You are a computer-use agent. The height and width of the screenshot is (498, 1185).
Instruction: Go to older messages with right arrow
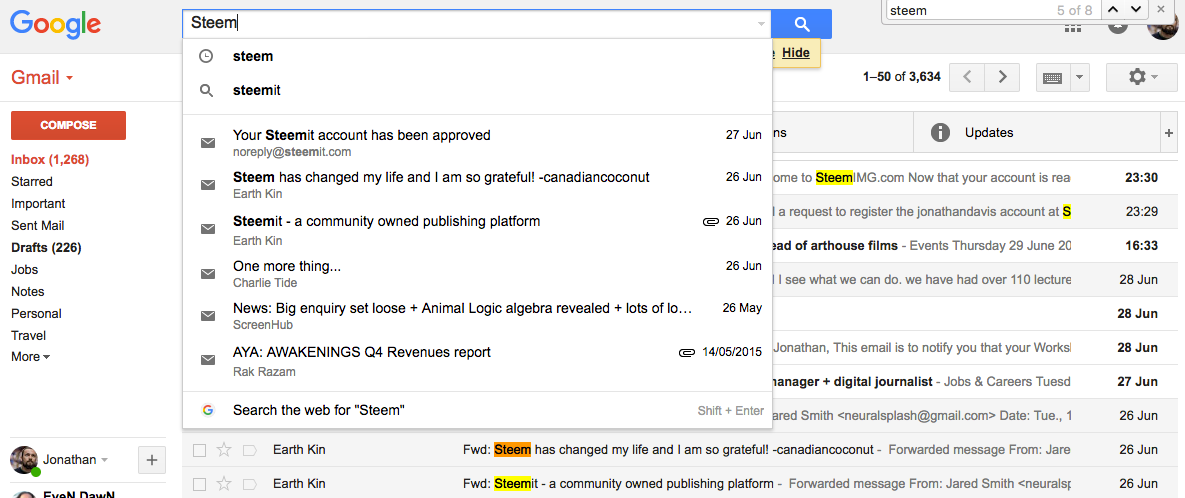tap(1003, 77)
